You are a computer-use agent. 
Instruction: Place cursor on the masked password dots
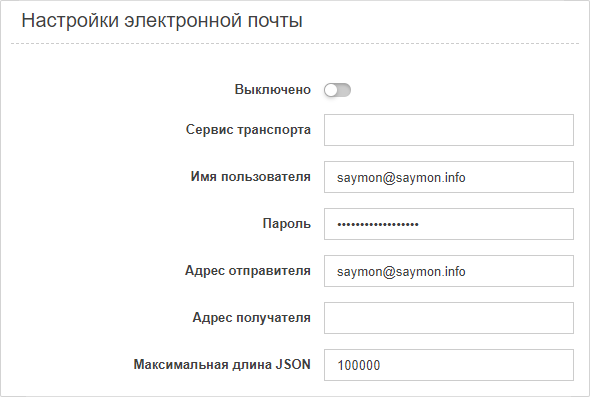(378, 225)
